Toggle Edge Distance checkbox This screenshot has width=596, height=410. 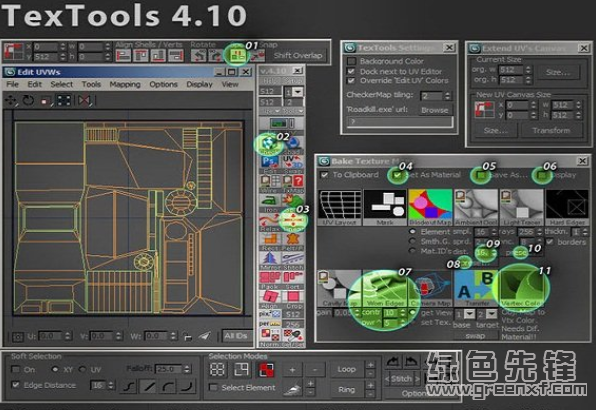(x=16, y=385)
